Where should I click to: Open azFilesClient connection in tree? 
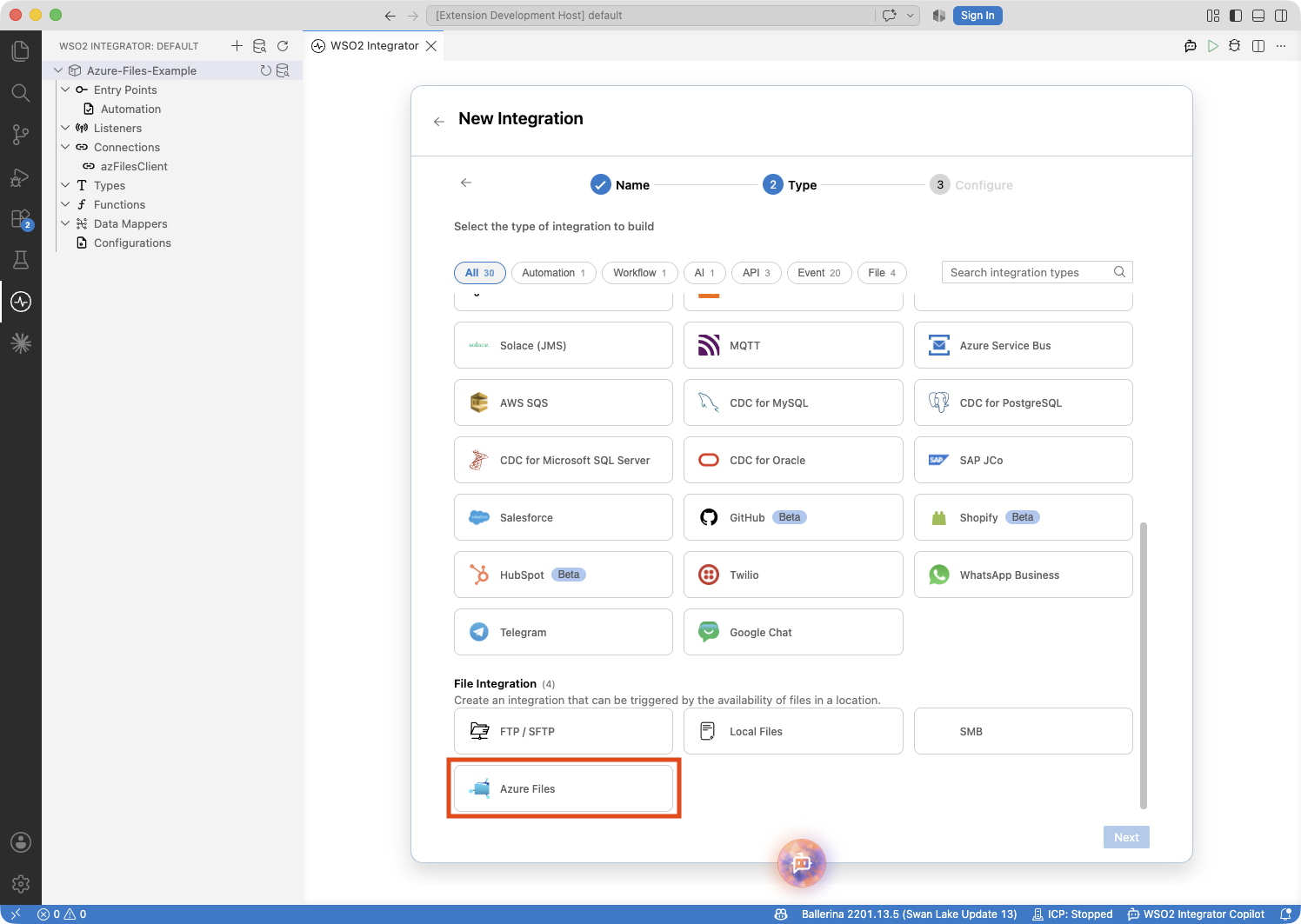coord(134,166)
